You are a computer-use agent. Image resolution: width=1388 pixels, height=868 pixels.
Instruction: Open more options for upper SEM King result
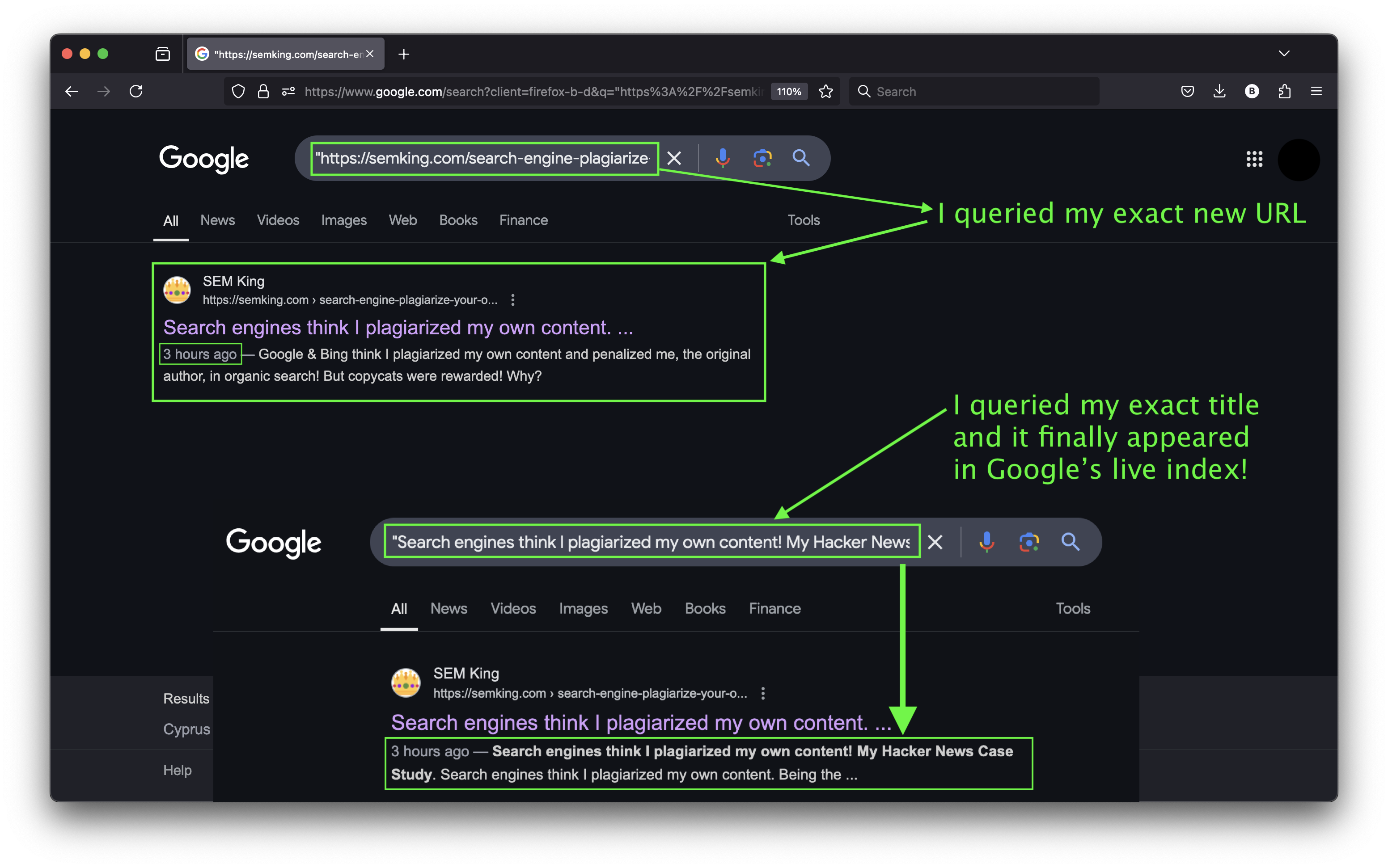pos(513,299)
